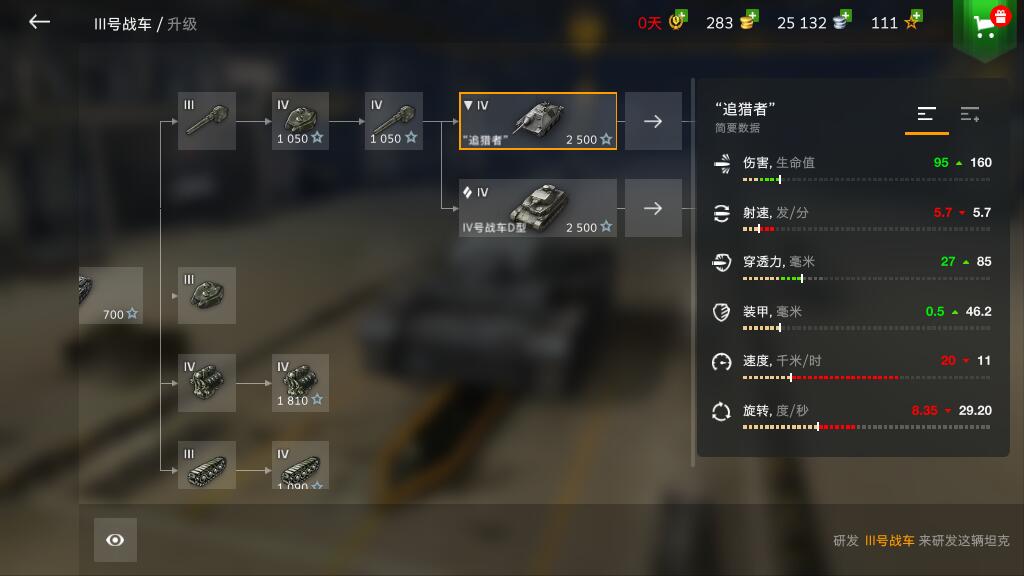Select the tier IV engine costing 1 810
Screen dimensions: 1024x576
300,383
